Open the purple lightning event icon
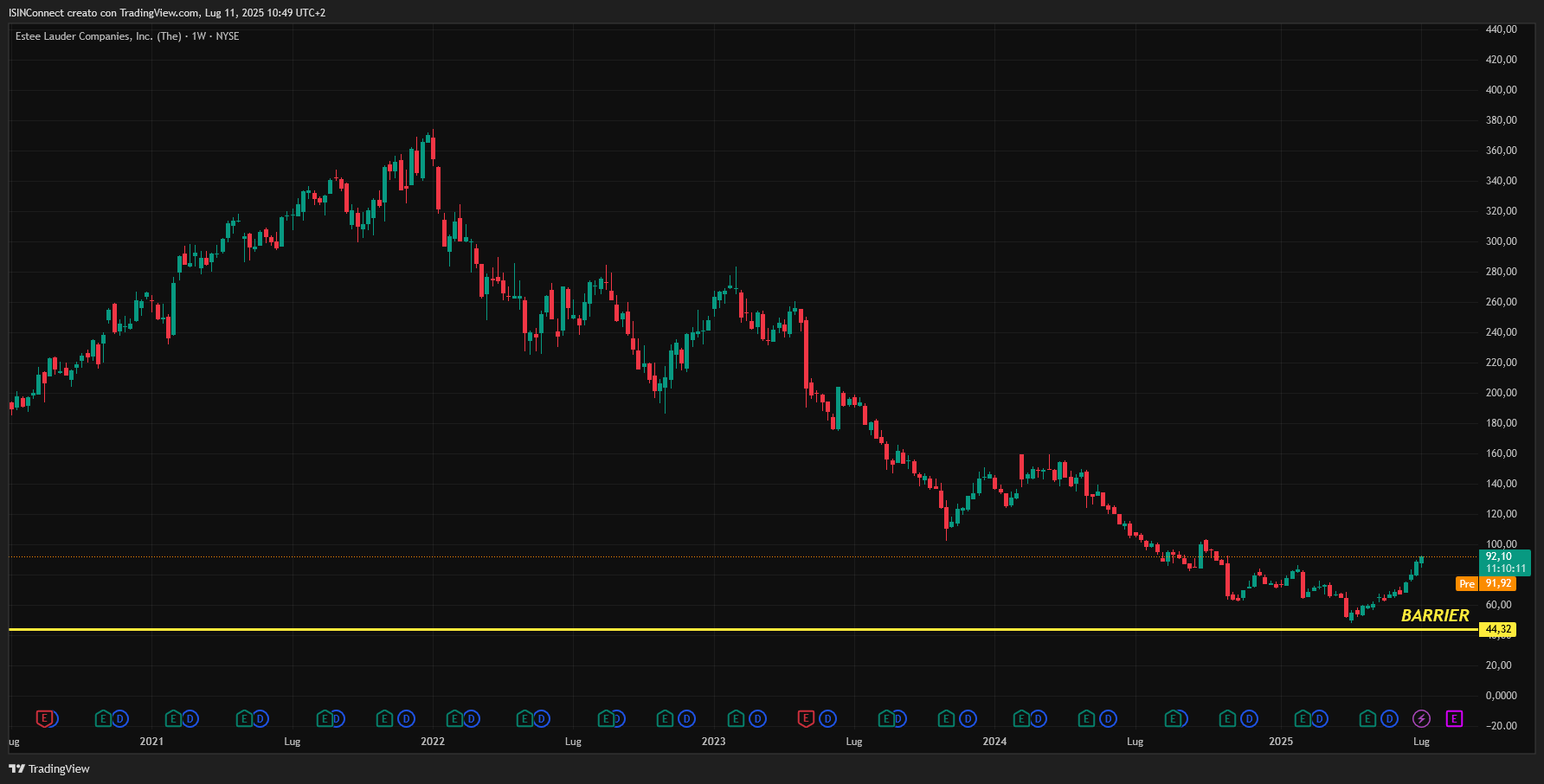1544x784 pixels. [1421, 718]
